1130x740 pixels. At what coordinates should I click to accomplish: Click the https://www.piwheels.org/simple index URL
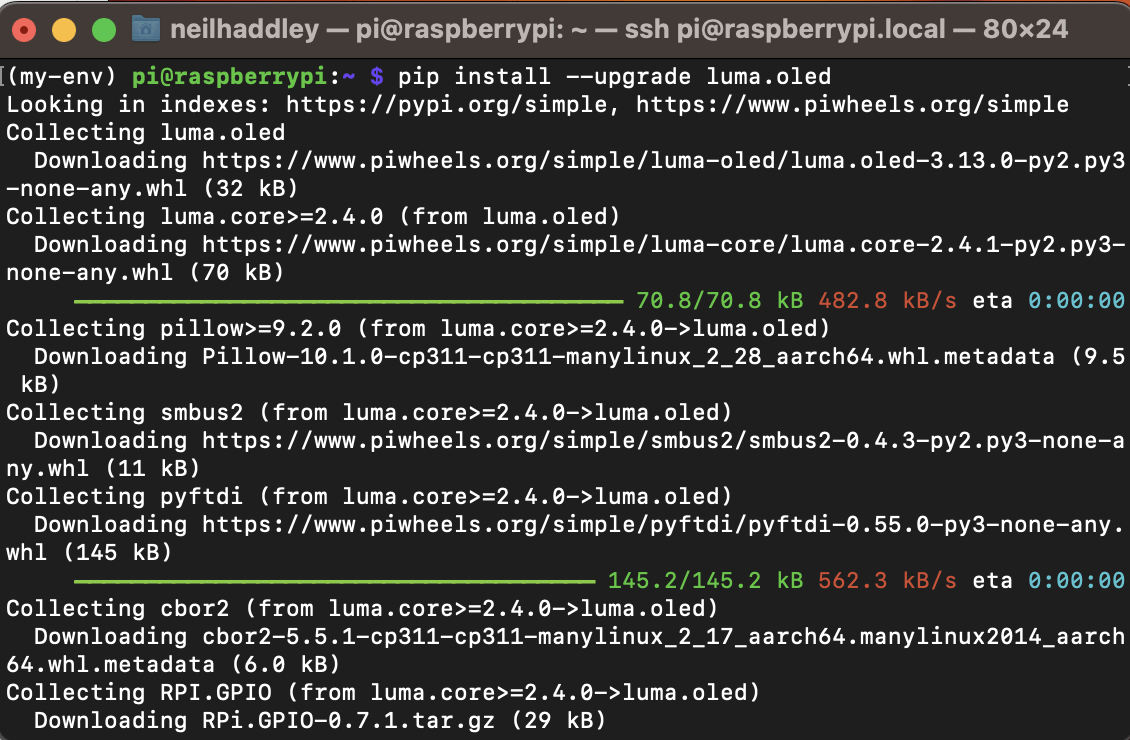click(x=852, y=104)
